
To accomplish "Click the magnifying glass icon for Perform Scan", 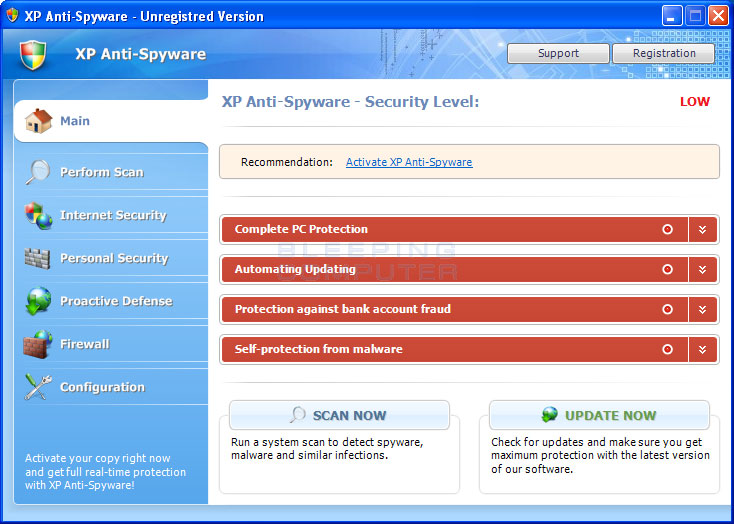I will (x=38, y=172).
